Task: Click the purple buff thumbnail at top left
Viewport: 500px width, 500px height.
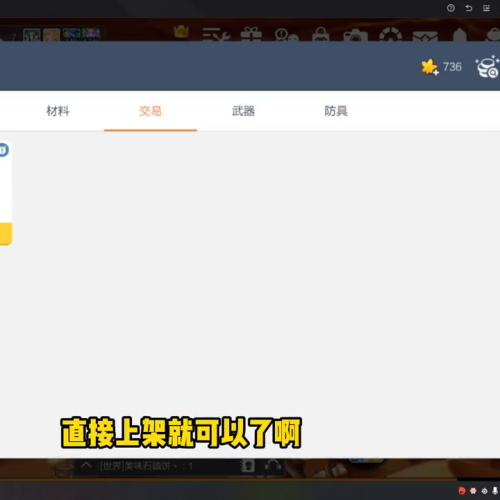Action: coord(91,35)
